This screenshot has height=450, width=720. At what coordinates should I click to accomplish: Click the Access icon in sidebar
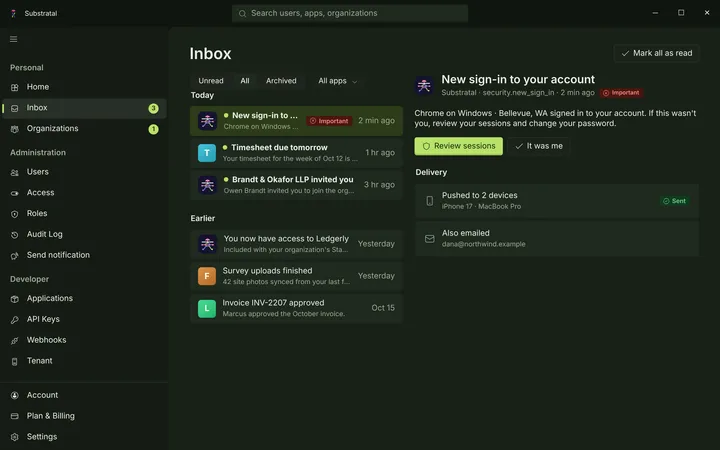click(x=15, y=193)
